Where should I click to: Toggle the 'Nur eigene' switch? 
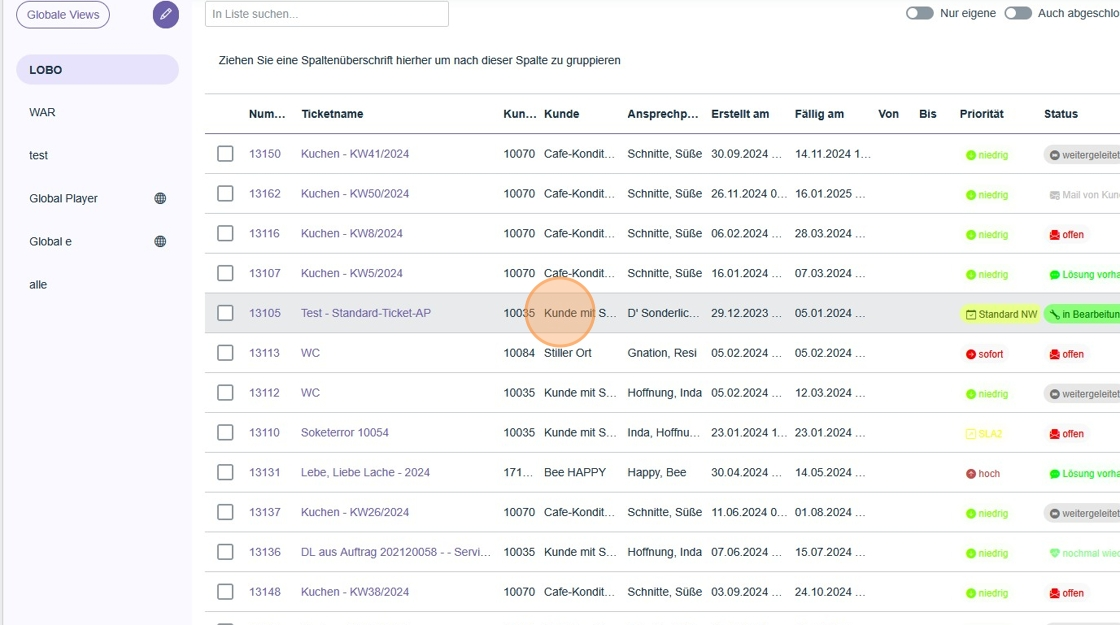point(919,14)
